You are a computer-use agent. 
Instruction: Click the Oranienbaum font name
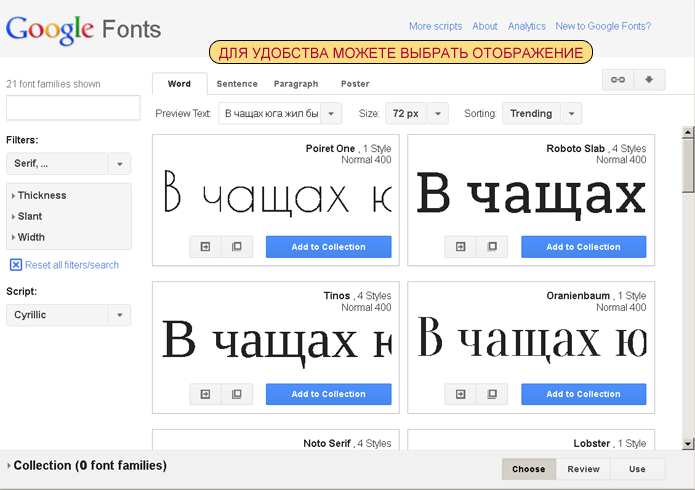pyautogui.click(x=578, y=296)
